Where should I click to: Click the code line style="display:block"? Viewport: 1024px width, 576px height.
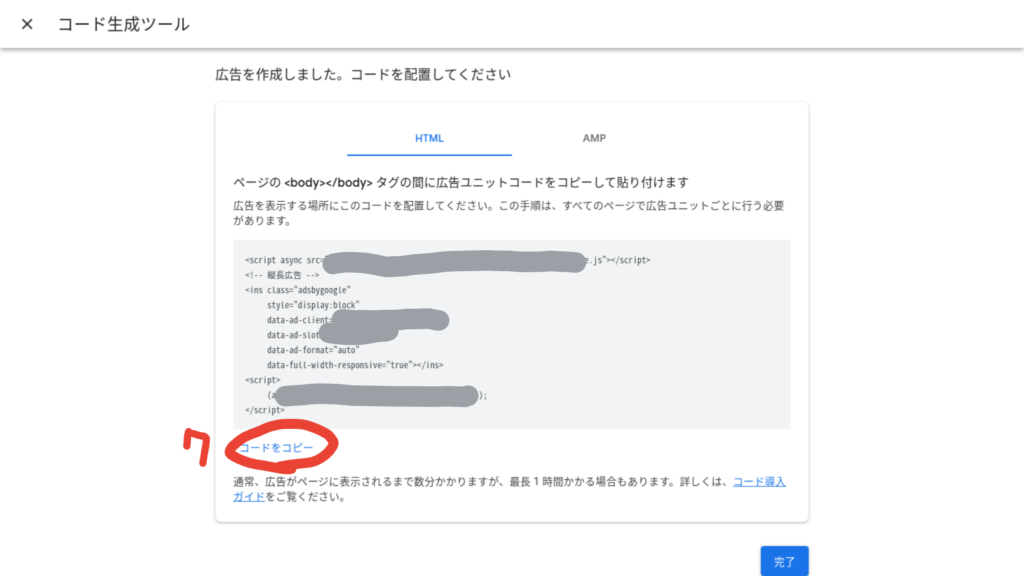[x=313, y=305]
